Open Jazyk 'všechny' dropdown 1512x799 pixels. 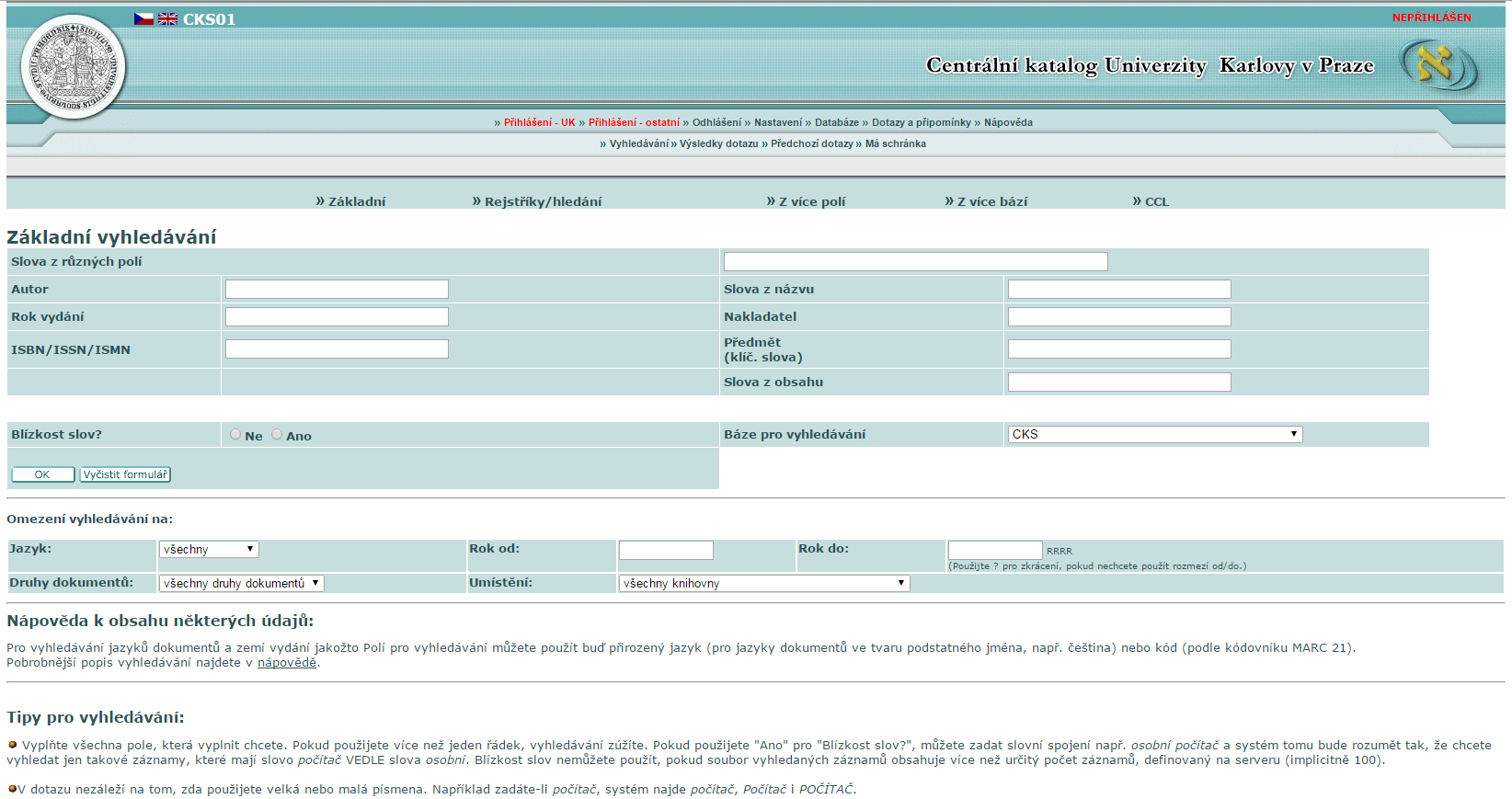(209, 549)
